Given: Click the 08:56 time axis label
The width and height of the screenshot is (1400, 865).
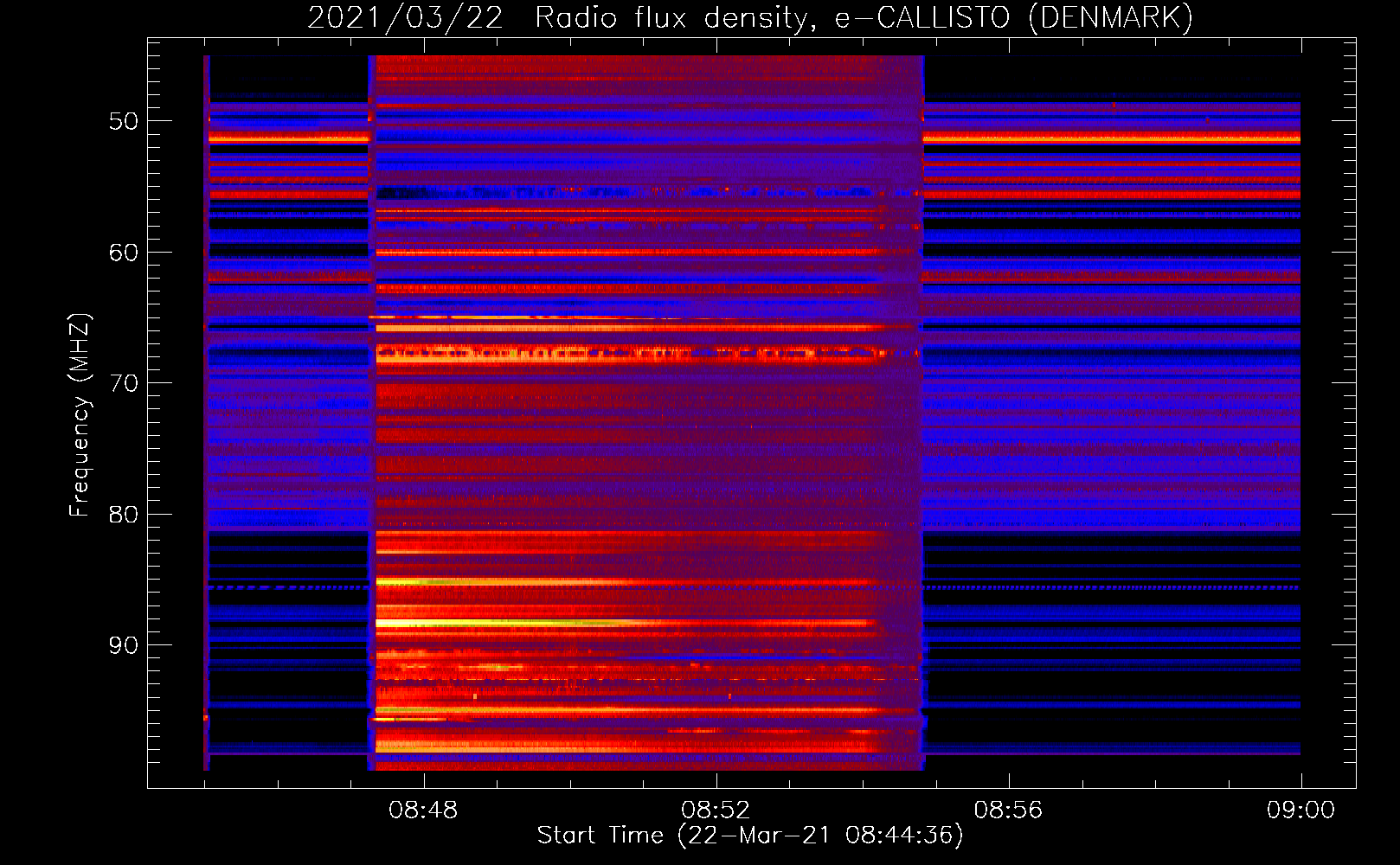Looking at the screenshot, I should pyautogui.click(x=1008, y=811).
